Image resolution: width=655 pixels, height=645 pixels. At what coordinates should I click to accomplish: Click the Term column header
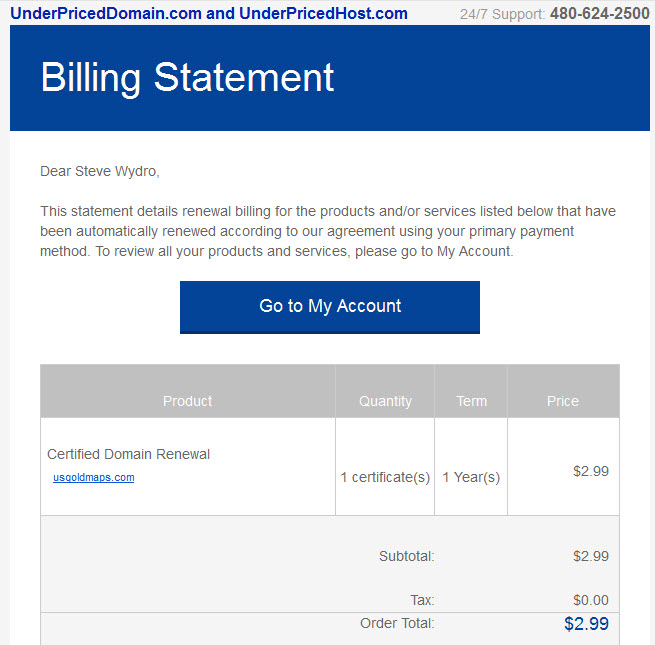[x=472, y=401]
